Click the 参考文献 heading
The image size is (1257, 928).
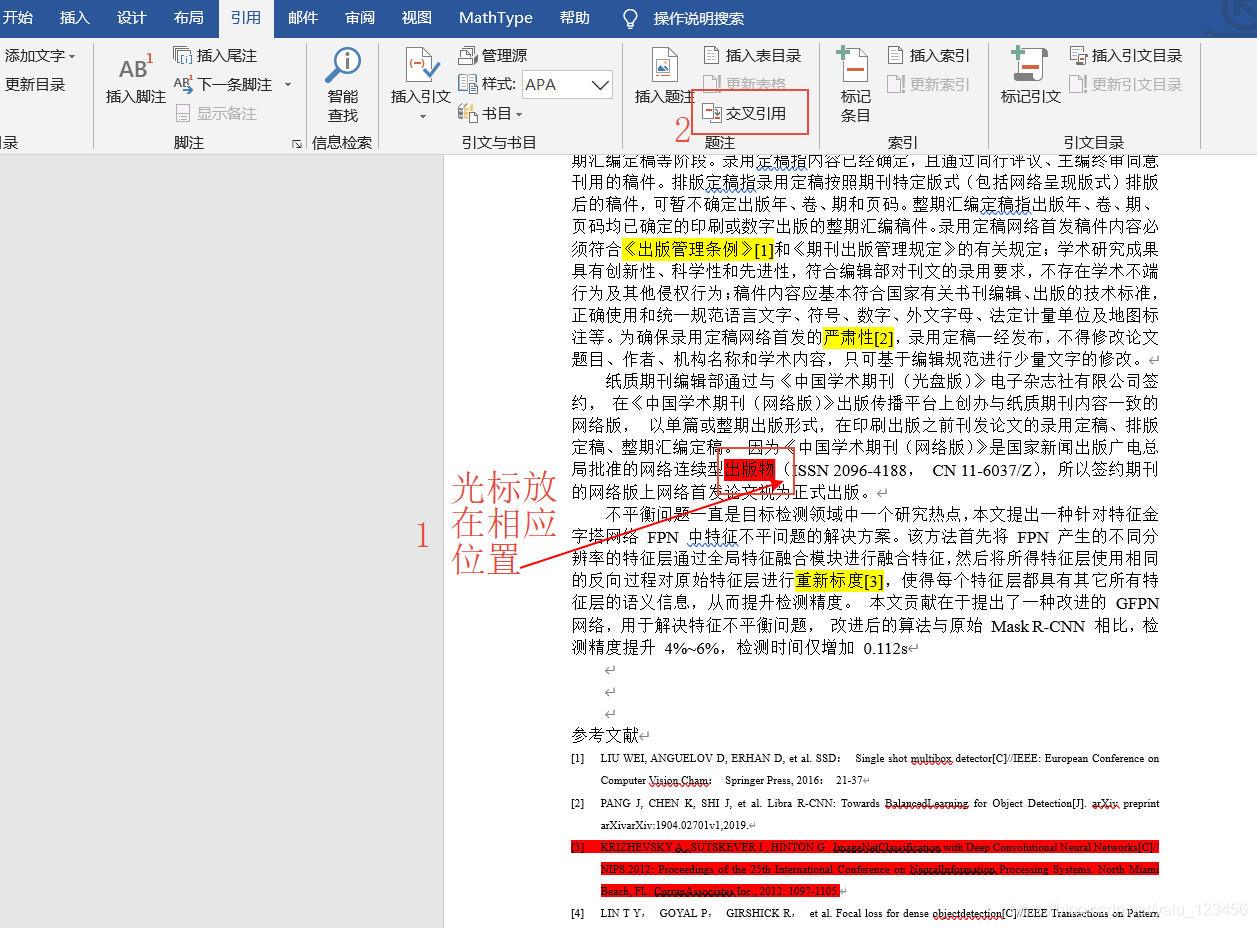click(605, 735)
